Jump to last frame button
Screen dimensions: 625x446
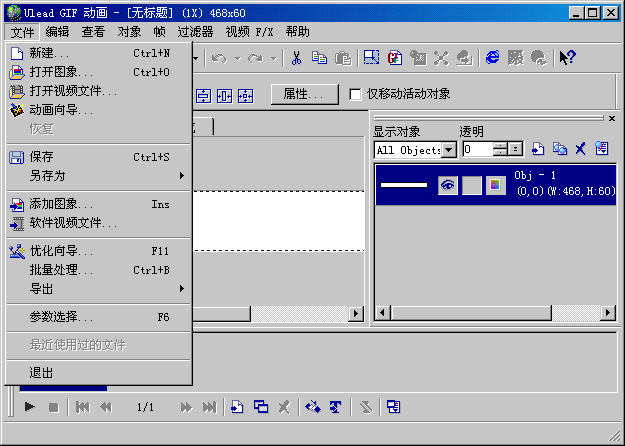point(209,407)
